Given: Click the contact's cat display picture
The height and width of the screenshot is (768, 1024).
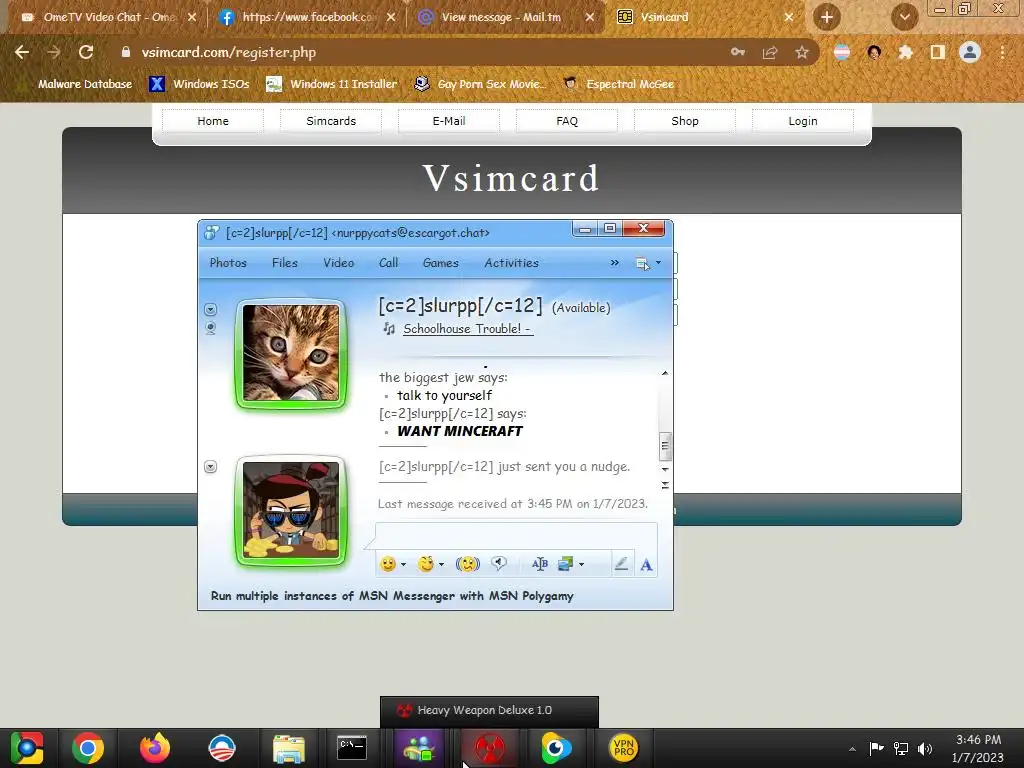Looking at the screenshot, I should [x=291, y=353].
